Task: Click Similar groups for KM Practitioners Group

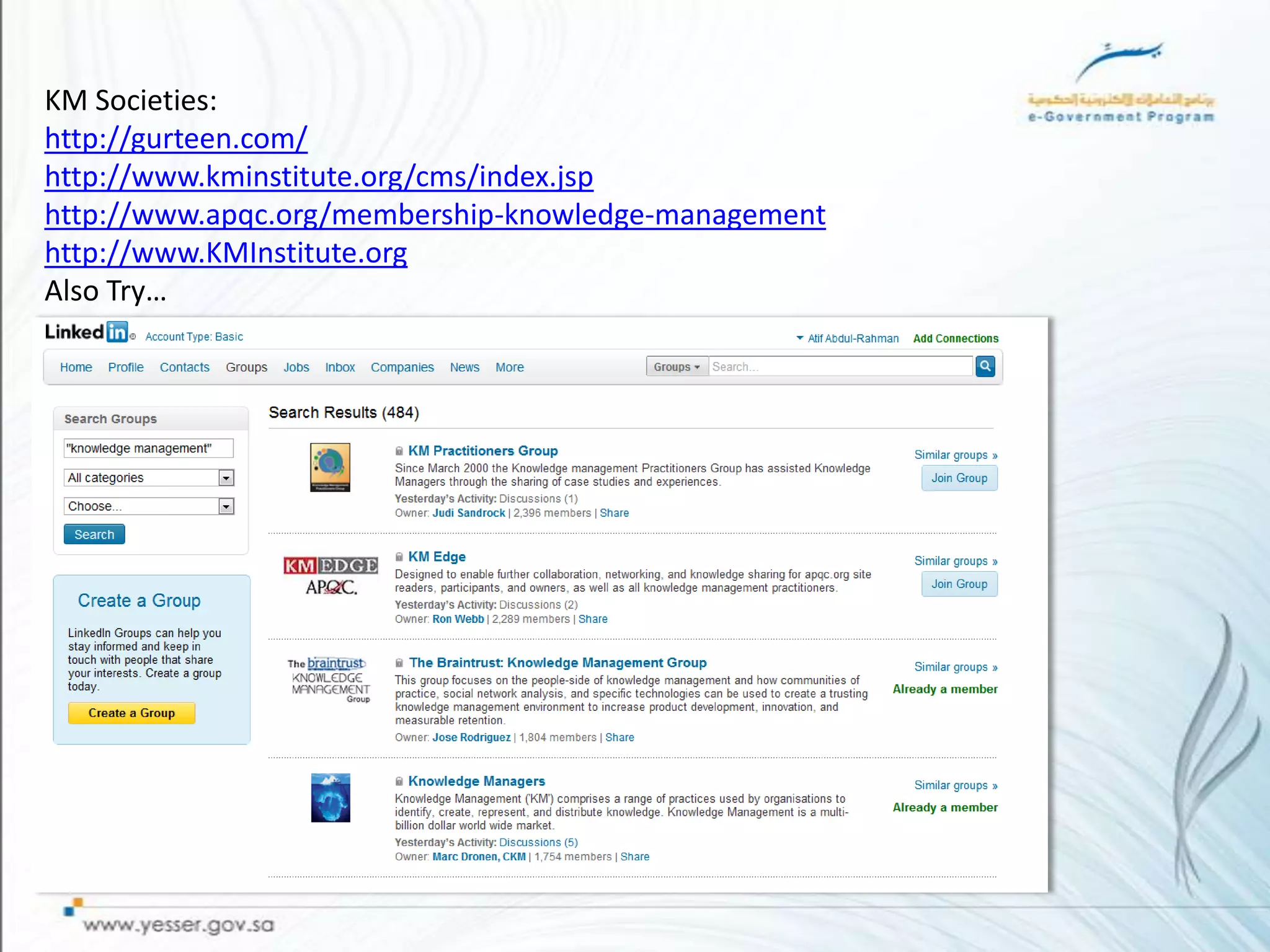Action: coord(956,455)
